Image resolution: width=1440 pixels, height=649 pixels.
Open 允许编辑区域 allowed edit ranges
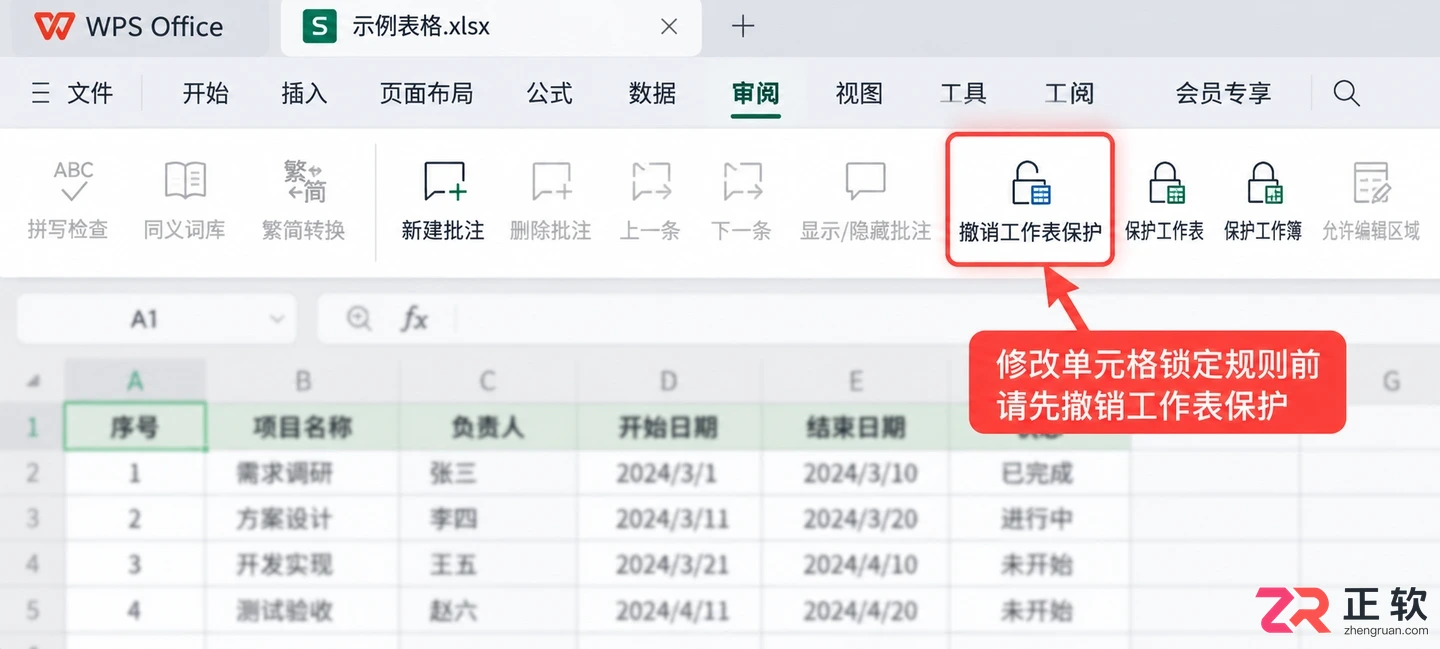click(1371, 201)
